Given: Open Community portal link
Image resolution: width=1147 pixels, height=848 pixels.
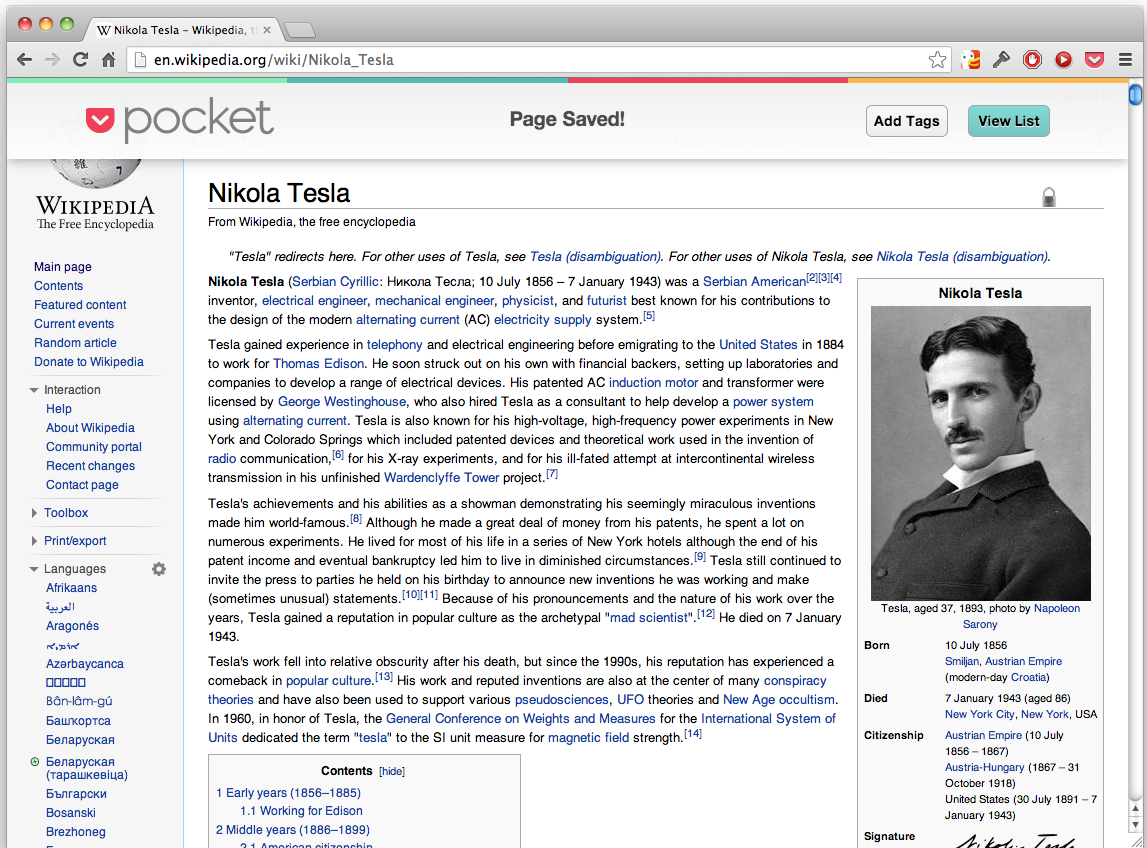Looking at the screenshot, I should point(94,447).
